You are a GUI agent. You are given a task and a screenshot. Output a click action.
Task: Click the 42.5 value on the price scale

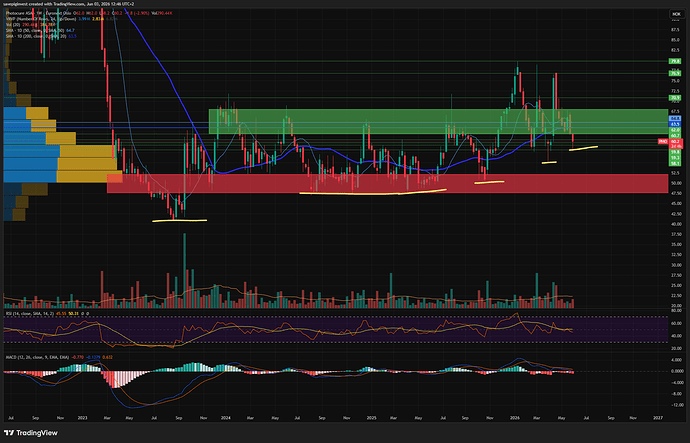tap(675, 214)
